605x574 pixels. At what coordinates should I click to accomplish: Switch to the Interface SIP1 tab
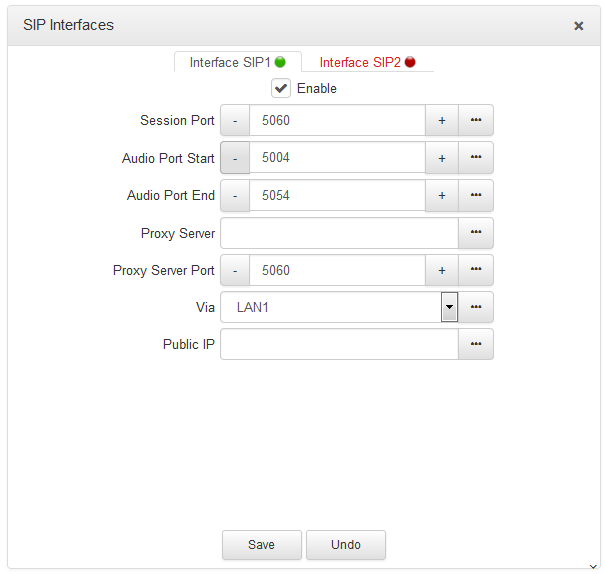[x=238, y=62]
